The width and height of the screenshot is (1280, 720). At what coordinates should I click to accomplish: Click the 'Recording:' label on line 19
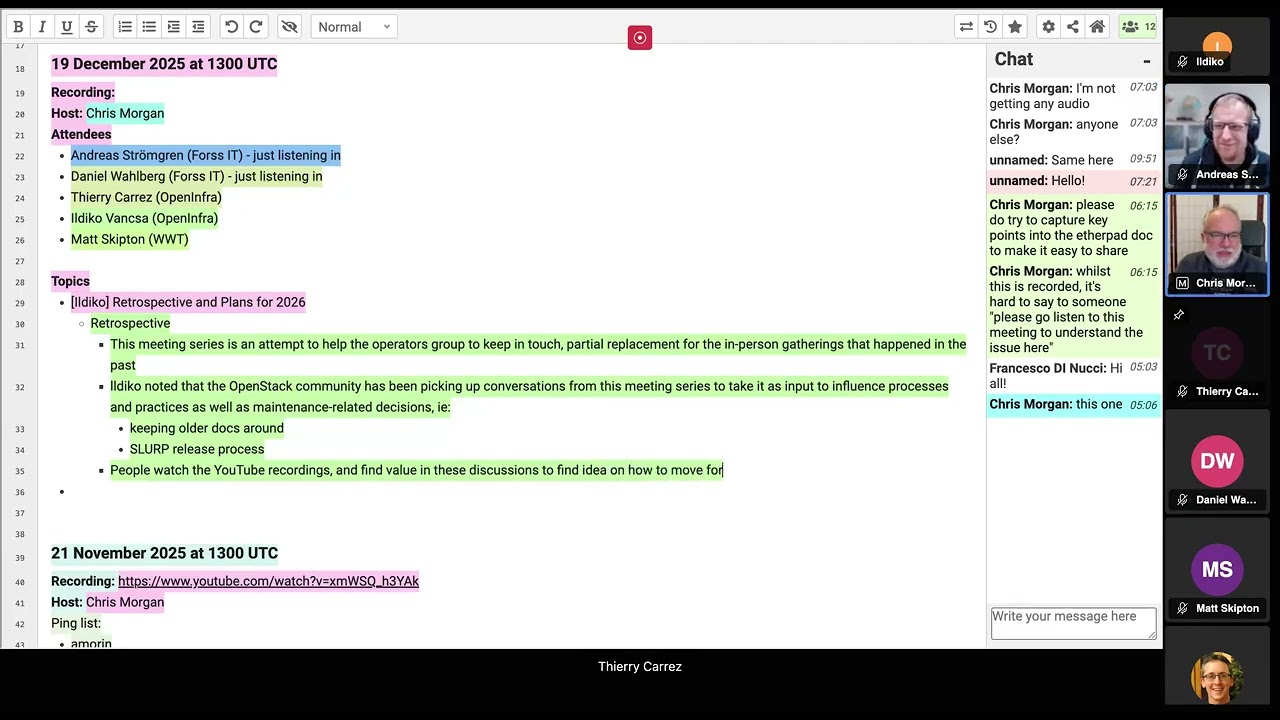[x=83, y=92]
